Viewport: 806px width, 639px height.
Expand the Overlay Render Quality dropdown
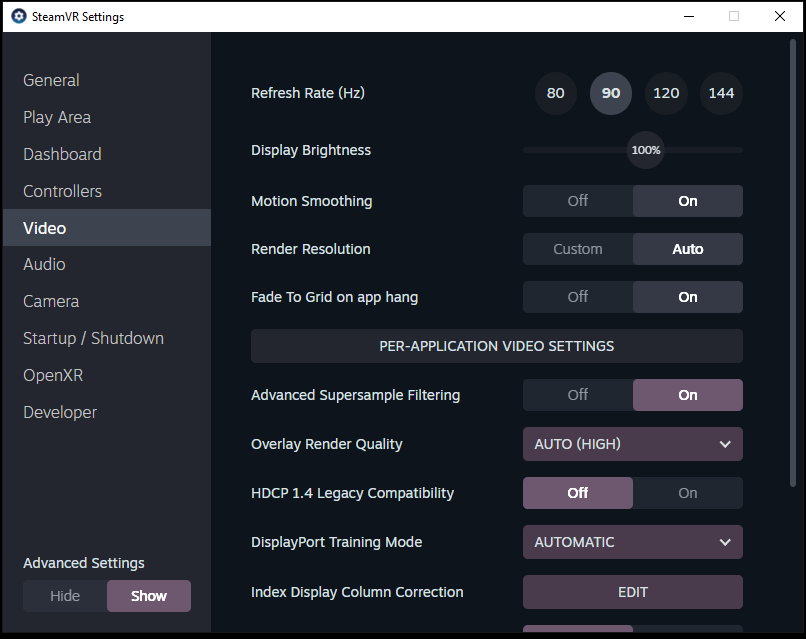pyautogui.click(x=633, y=444)
